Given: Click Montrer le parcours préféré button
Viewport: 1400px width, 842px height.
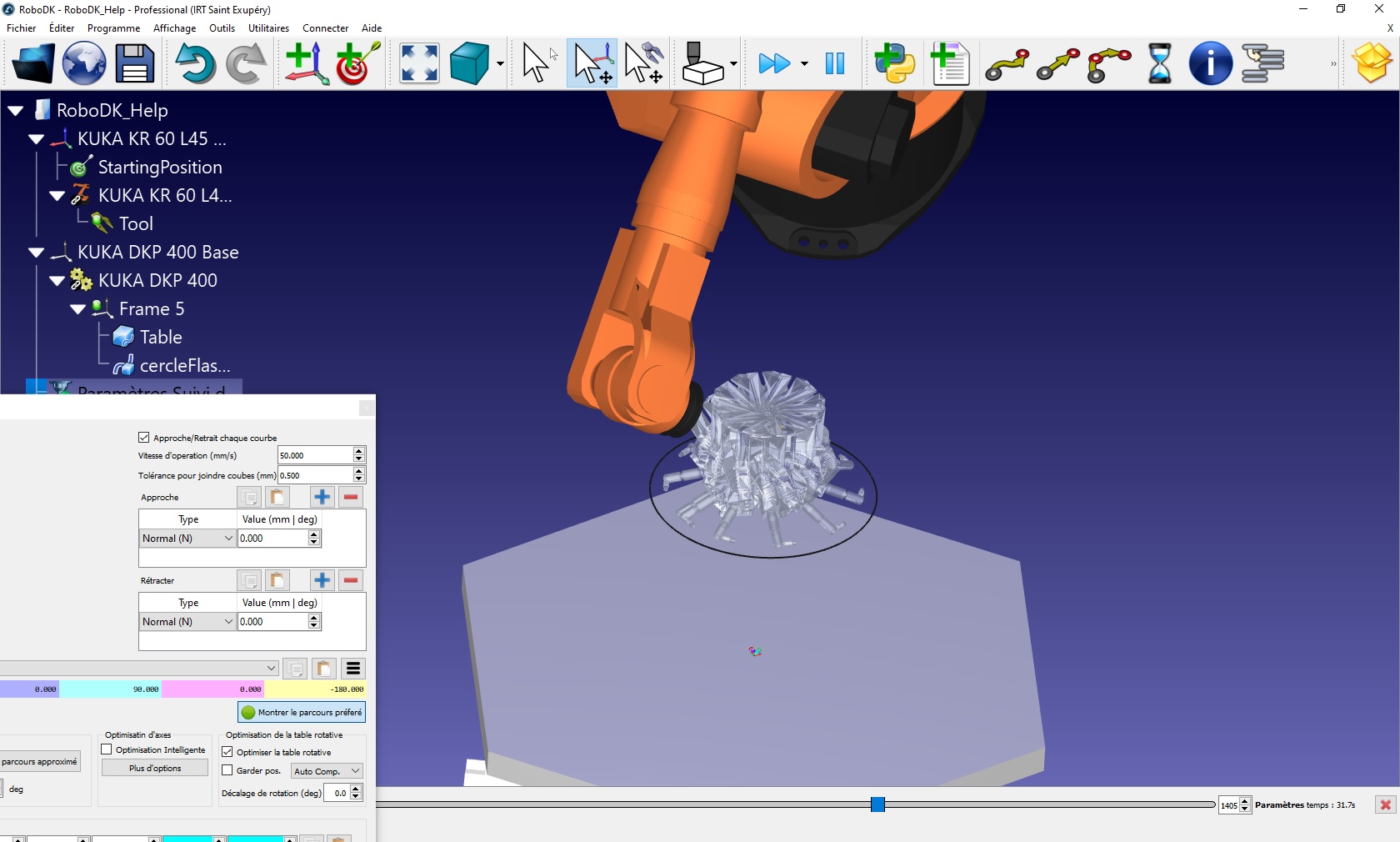Looking at the screenshot, I should [302, 712].
